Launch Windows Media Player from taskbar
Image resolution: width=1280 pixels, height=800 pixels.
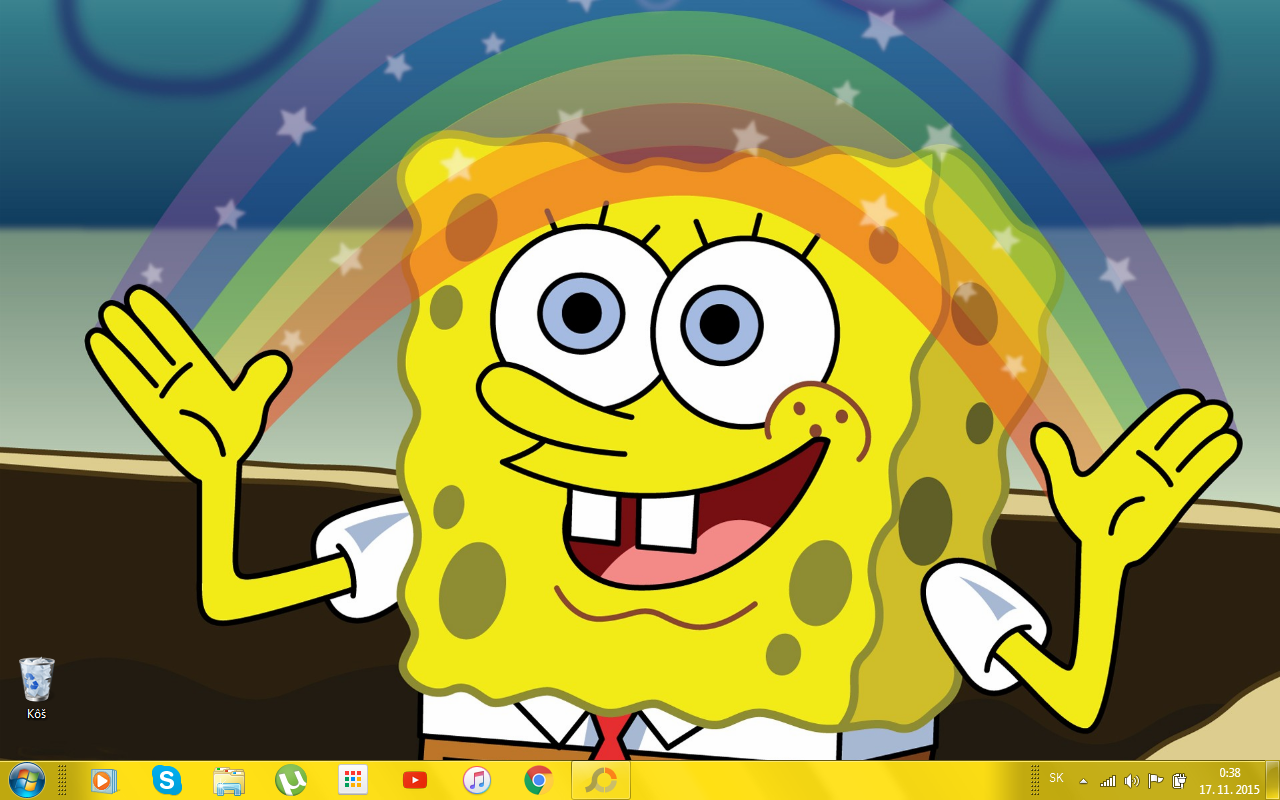point(104,780)
